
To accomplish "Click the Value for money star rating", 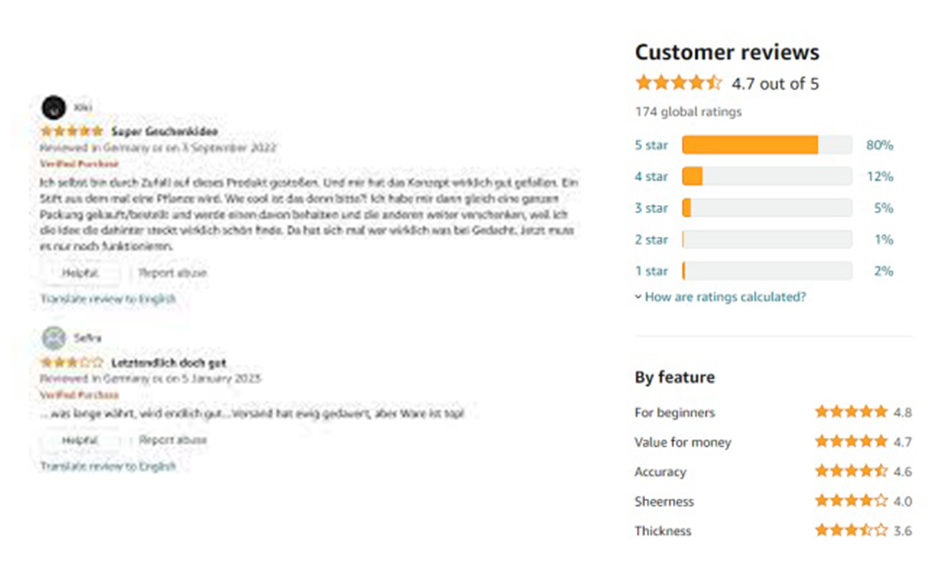I will coord(851,442).
